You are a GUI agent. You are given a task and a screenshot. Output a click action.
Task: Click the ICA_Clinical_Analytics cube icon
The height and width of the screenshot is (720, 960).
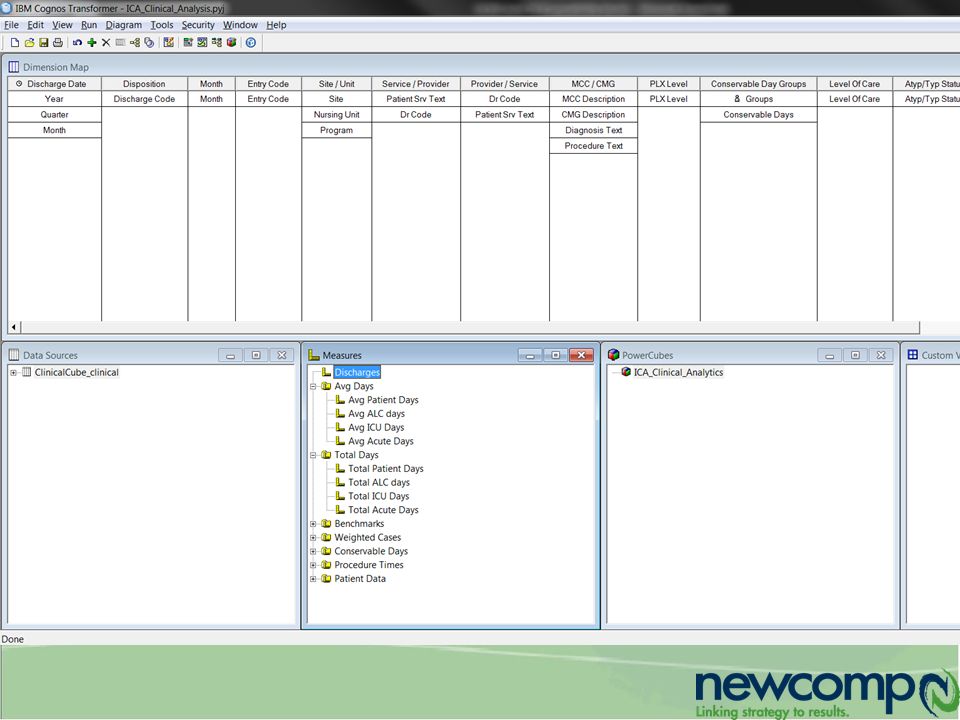(626, 372)
